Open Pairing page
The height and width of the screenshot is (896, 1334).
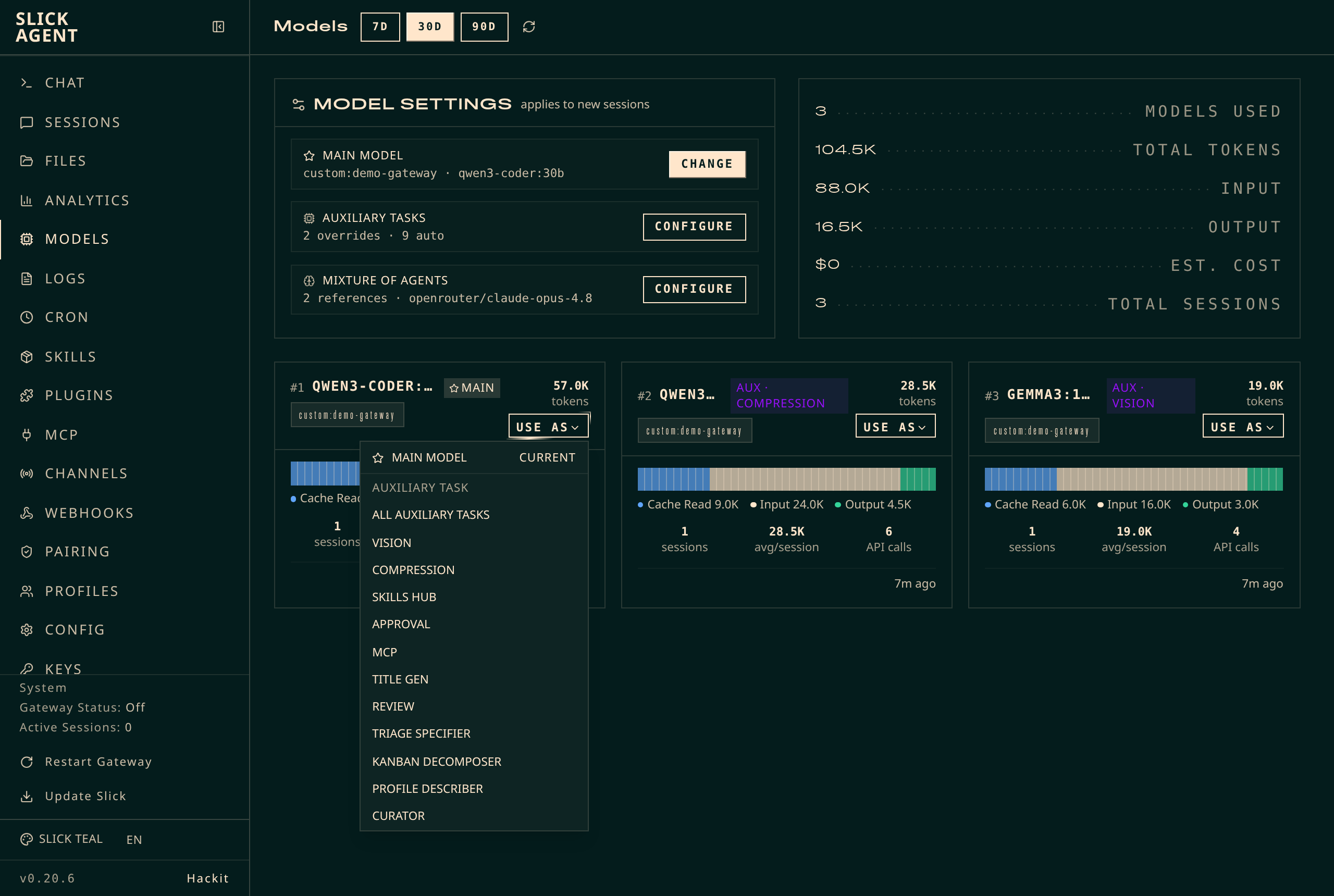click(x=124, y=552)
